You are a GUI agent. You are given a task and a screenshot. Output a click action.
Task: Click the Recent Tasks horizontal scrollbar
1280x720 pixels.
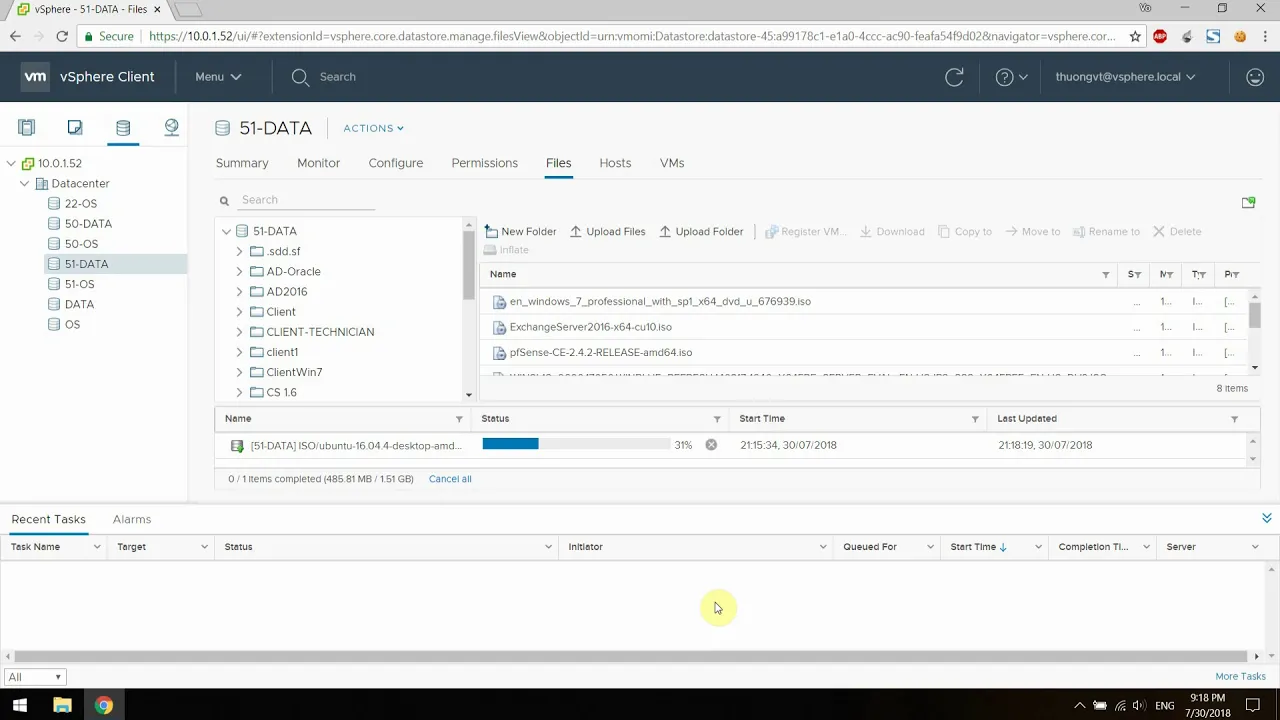[x=632, y=656]
